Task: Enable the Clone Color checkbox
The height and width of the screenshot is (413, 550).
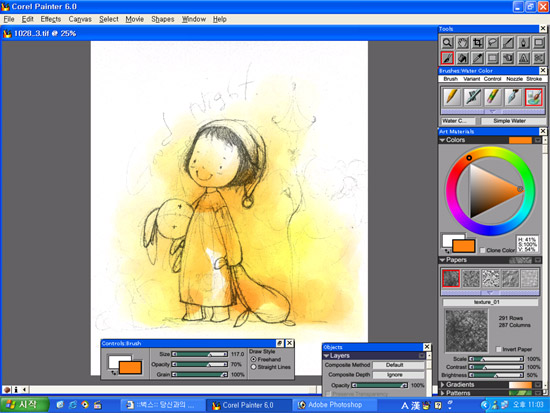Action: coord(483,250)
